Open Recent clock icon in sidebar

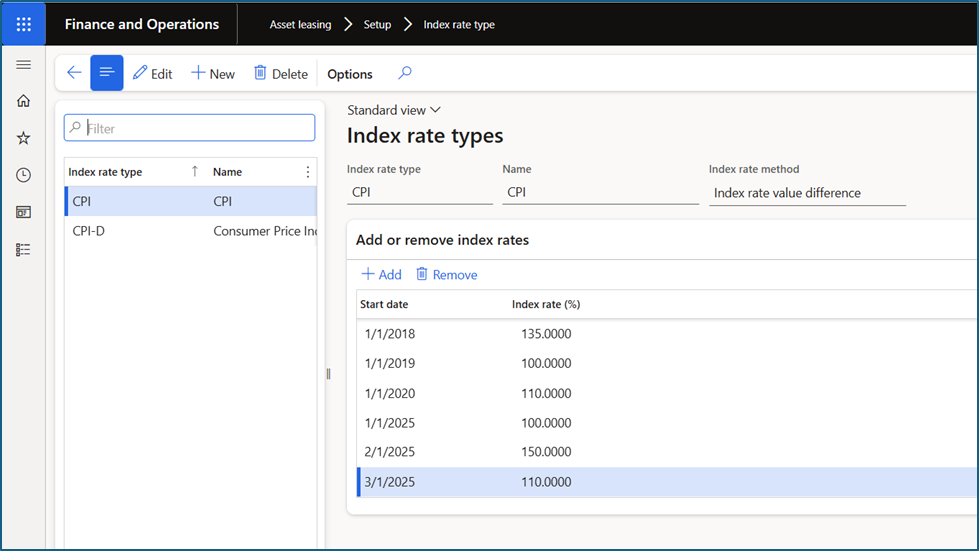[24, 175]
